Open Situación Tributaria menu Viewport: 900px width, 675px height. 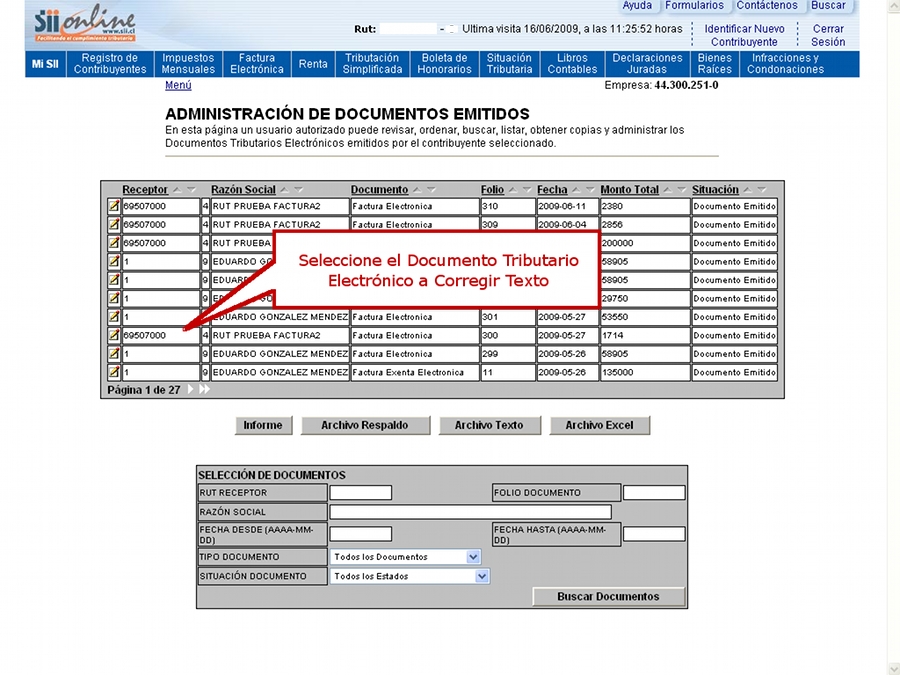click(510, 64)
